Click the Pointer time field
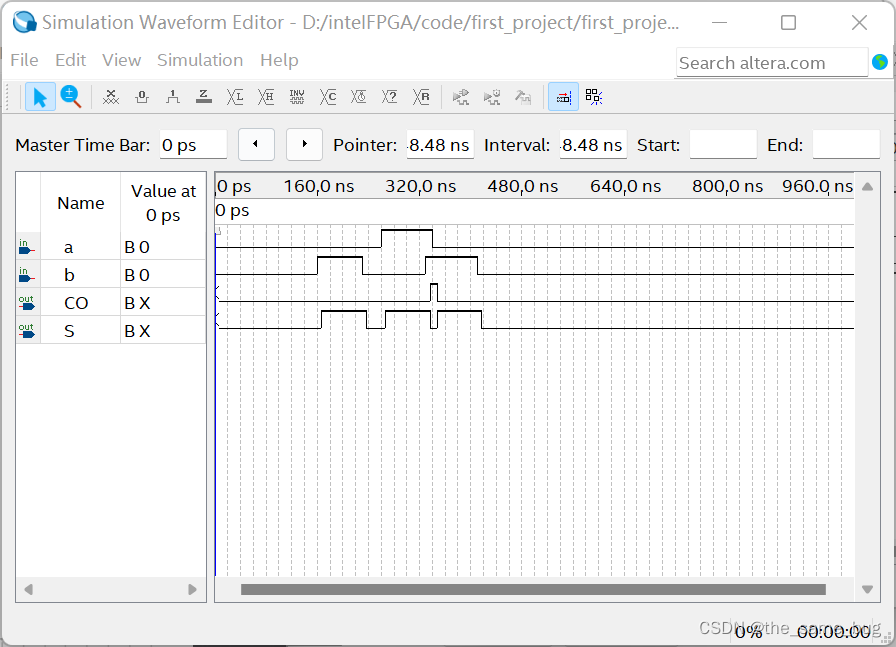 coord(439,145)
